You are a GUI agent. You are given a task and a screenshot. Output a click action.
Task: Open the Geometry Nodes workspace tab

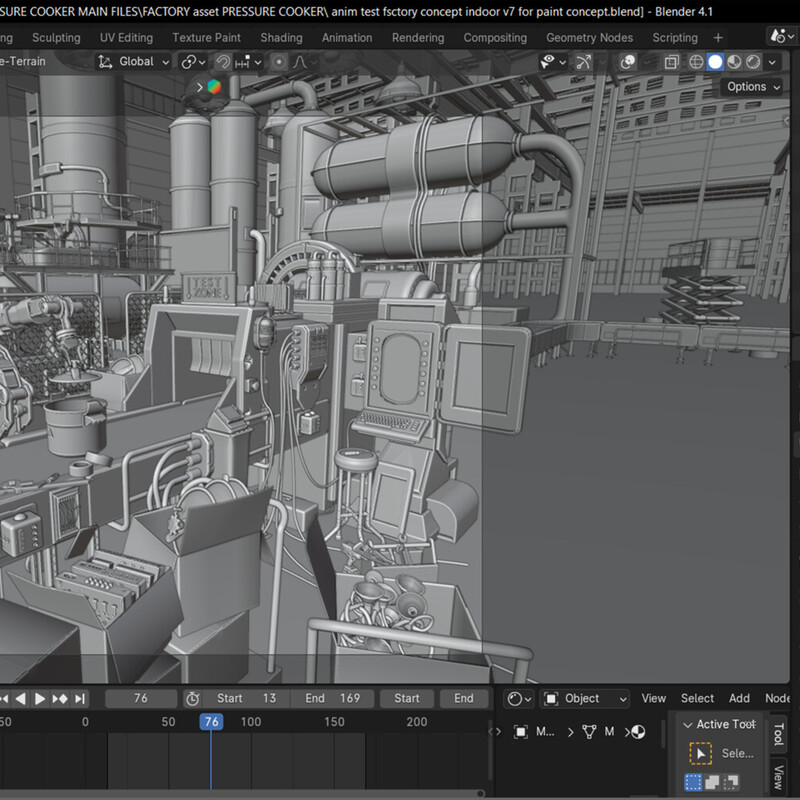click(x=589, y=37)
